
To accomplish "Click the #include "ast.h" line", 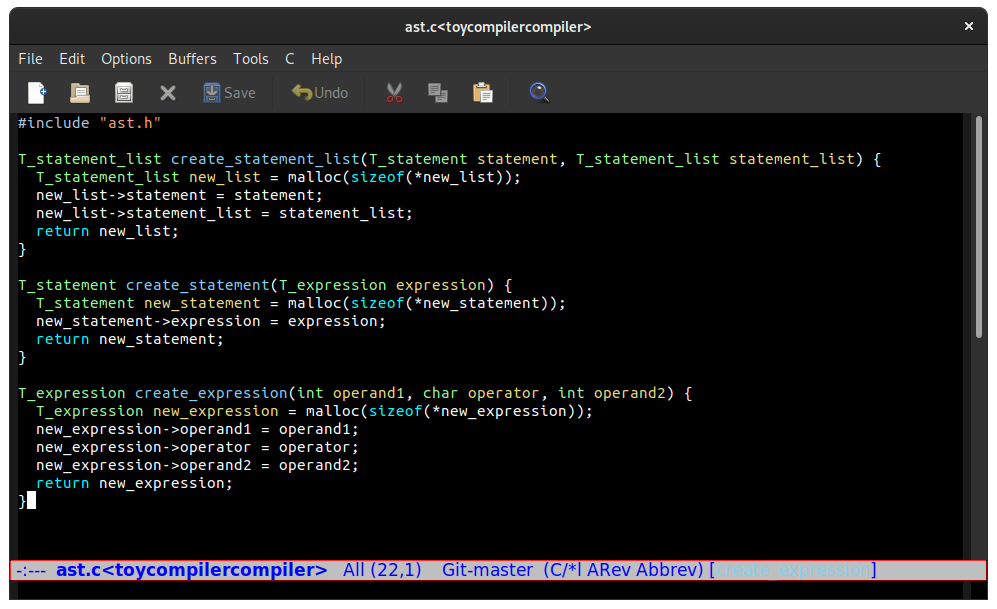I will [89, 123].
